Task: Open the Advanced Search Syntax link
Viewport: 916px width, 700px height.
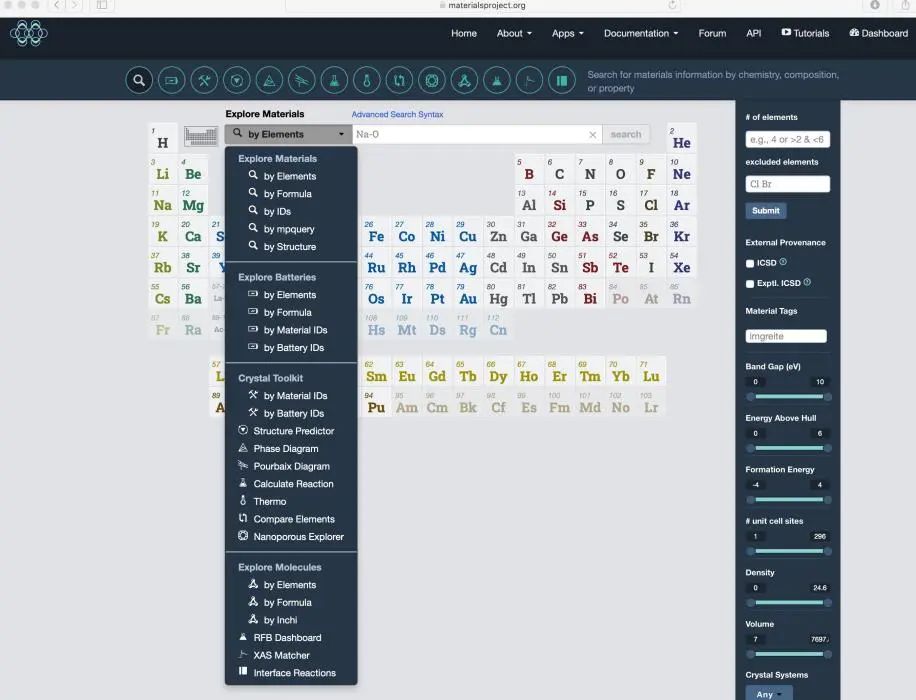Action: coord(397,115)
